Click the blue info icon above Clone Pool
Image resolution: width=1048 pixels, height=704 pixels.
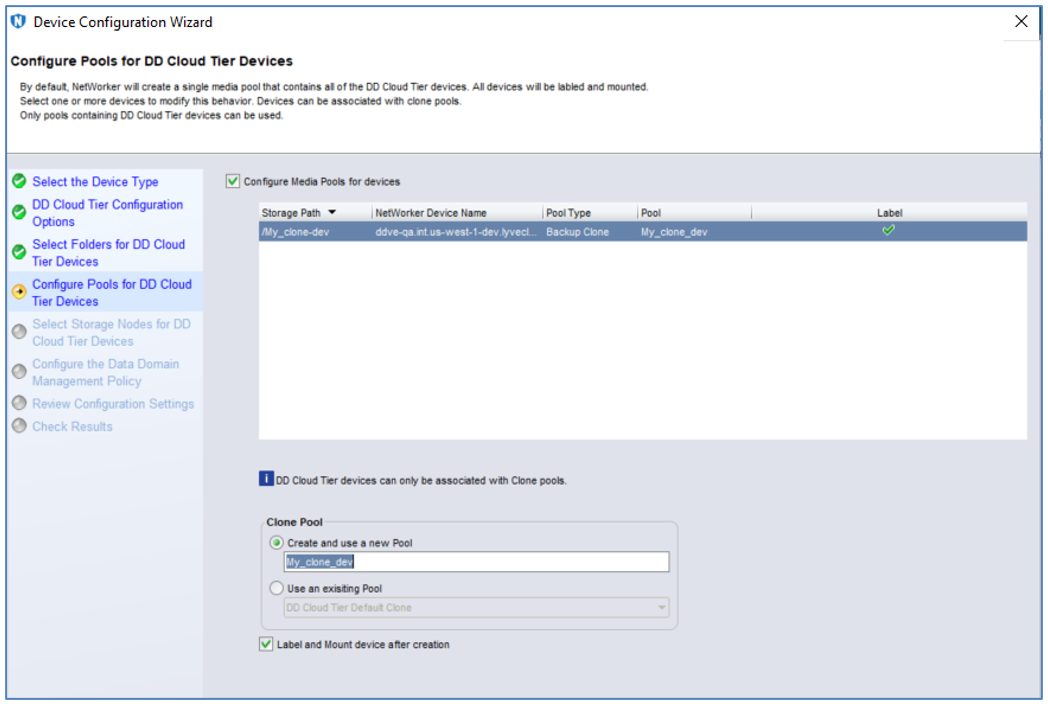point(266,480)
